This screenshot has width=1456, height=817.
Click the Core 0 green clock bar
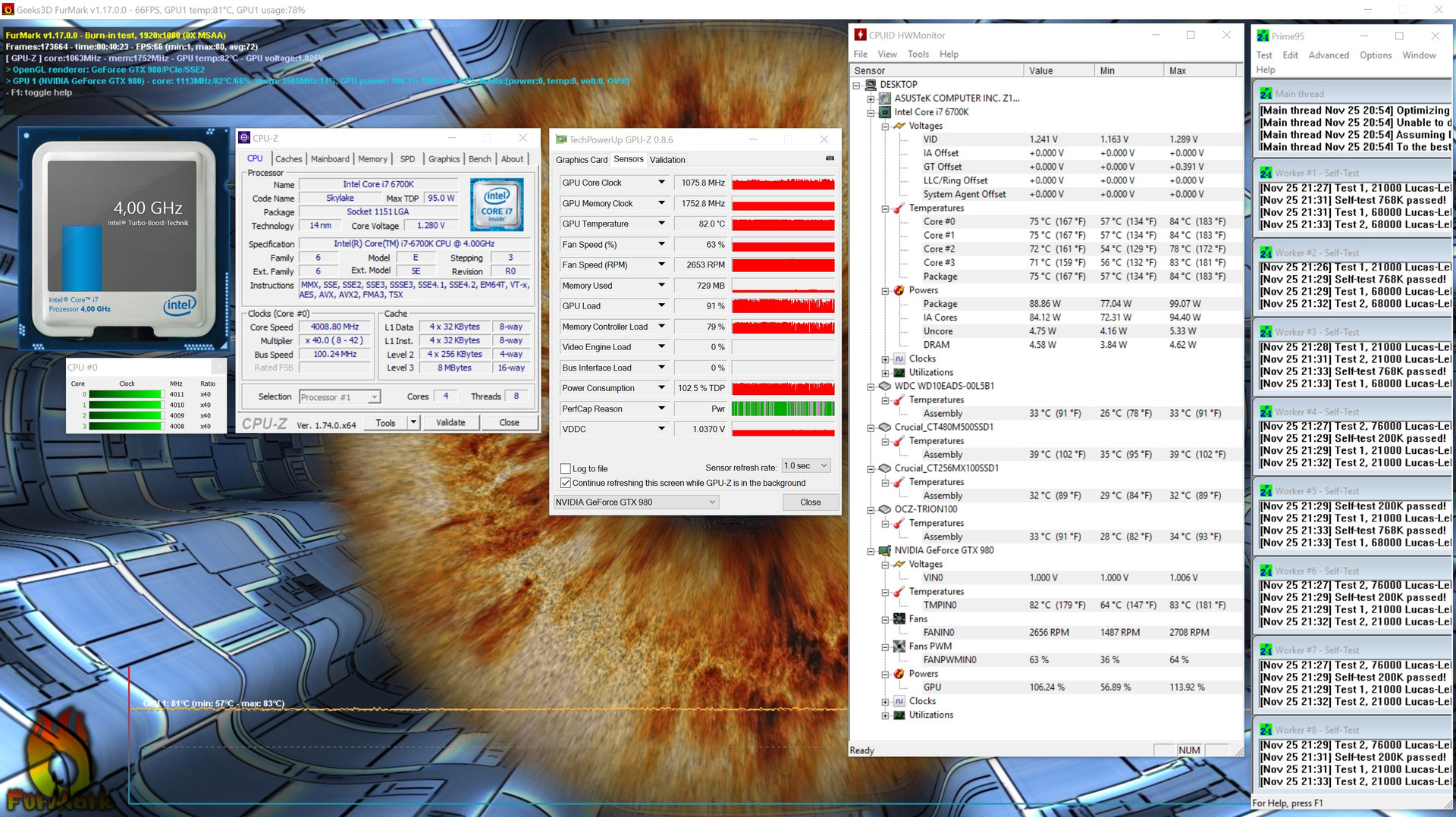pos(126,394)
